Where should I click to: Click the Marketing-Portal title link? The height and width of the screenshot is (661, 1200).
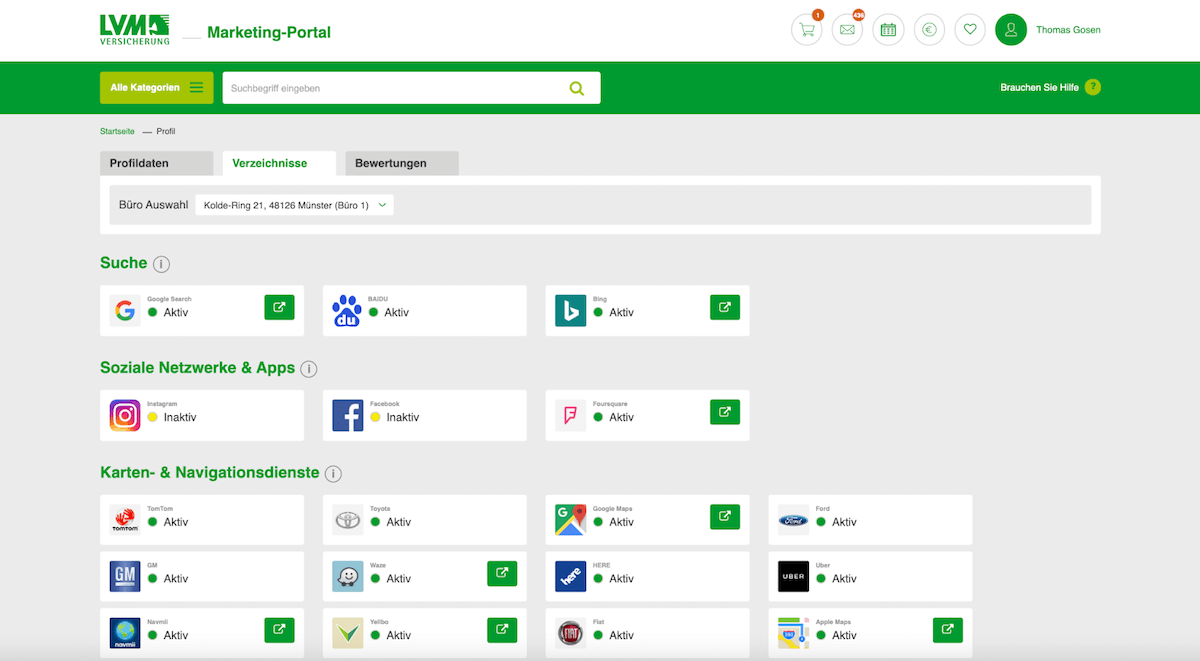269,32
